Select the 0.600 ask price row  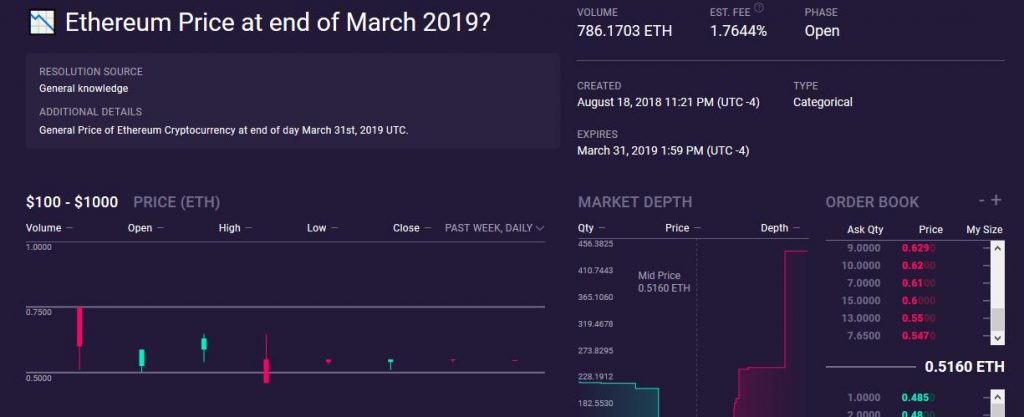point(914,301)
